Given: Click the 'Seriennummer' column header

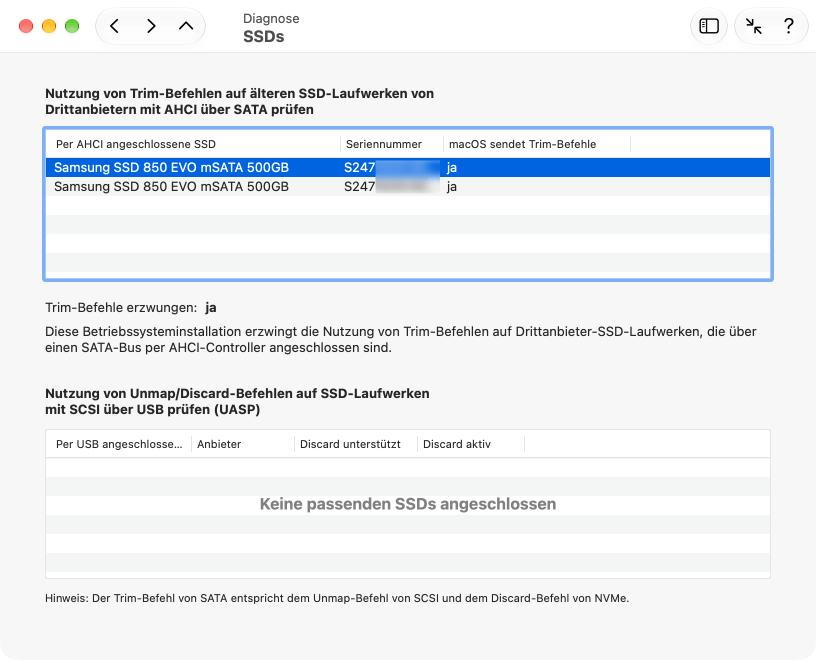Looking at the screenshot, I should click(x=391, y=144).
